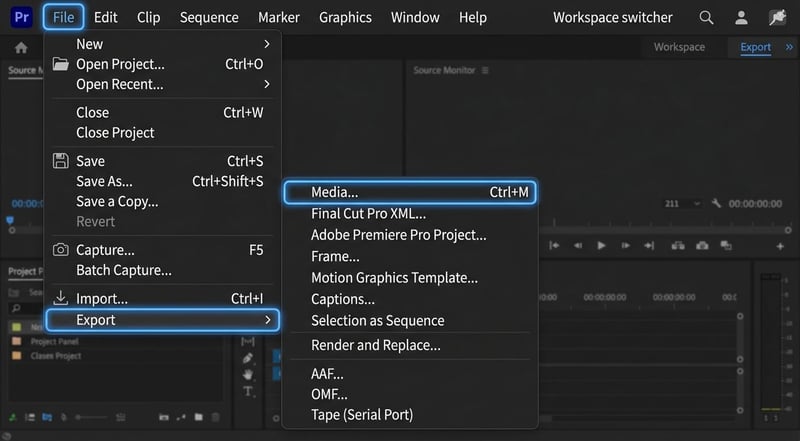The width and height of the screenshot is (800, 441).
Task: Expand Export submenu in File menu
Action: point(163,320)
